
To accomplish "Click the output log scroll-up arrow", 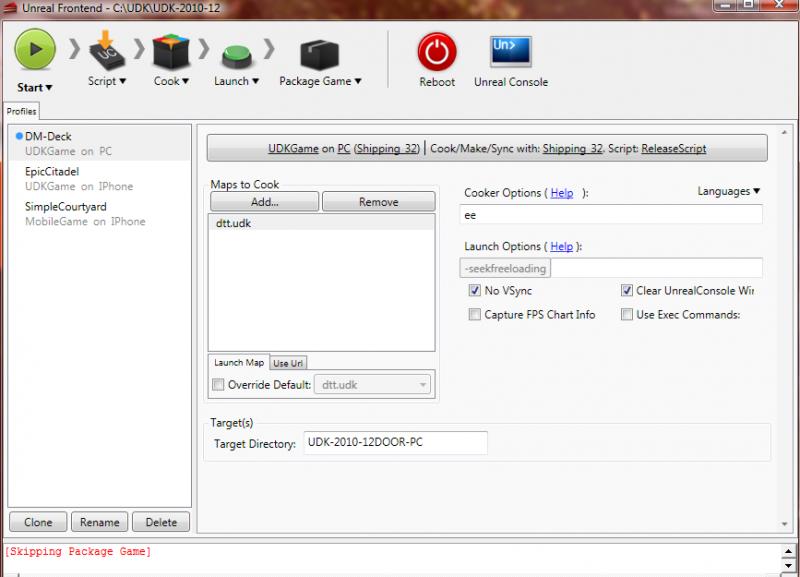I will click(x=788, y=551).
